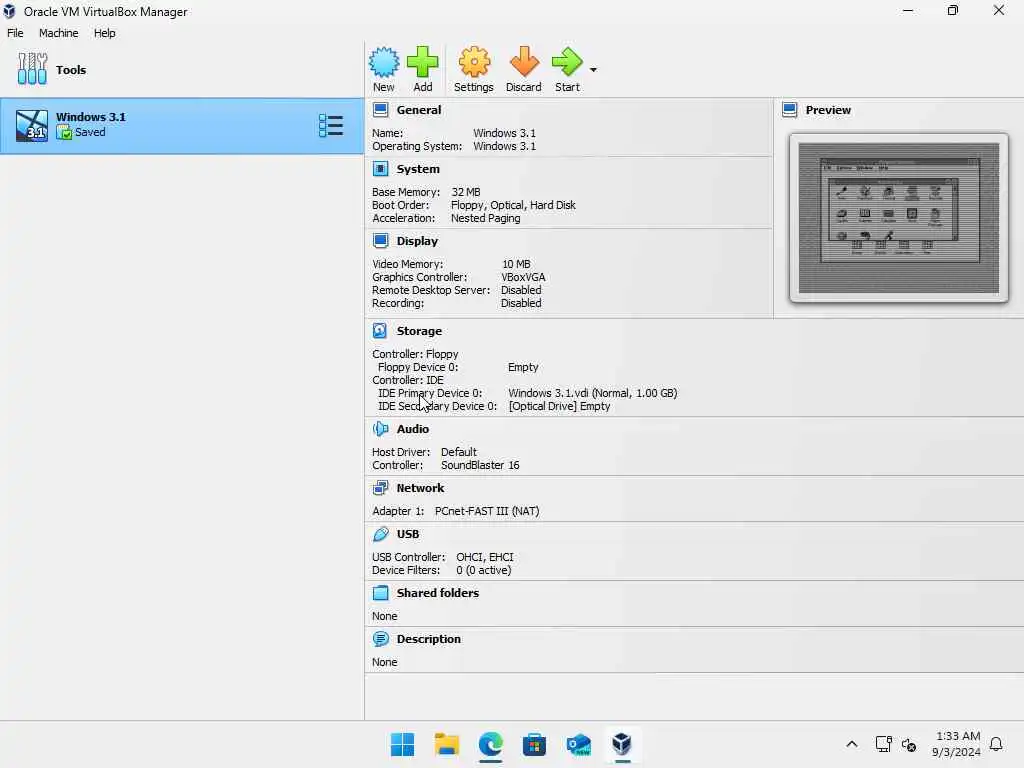Screen dimensions: 1024x768
Task: Open the Windows Start button in taskbar
Action: tap(402, 744)
